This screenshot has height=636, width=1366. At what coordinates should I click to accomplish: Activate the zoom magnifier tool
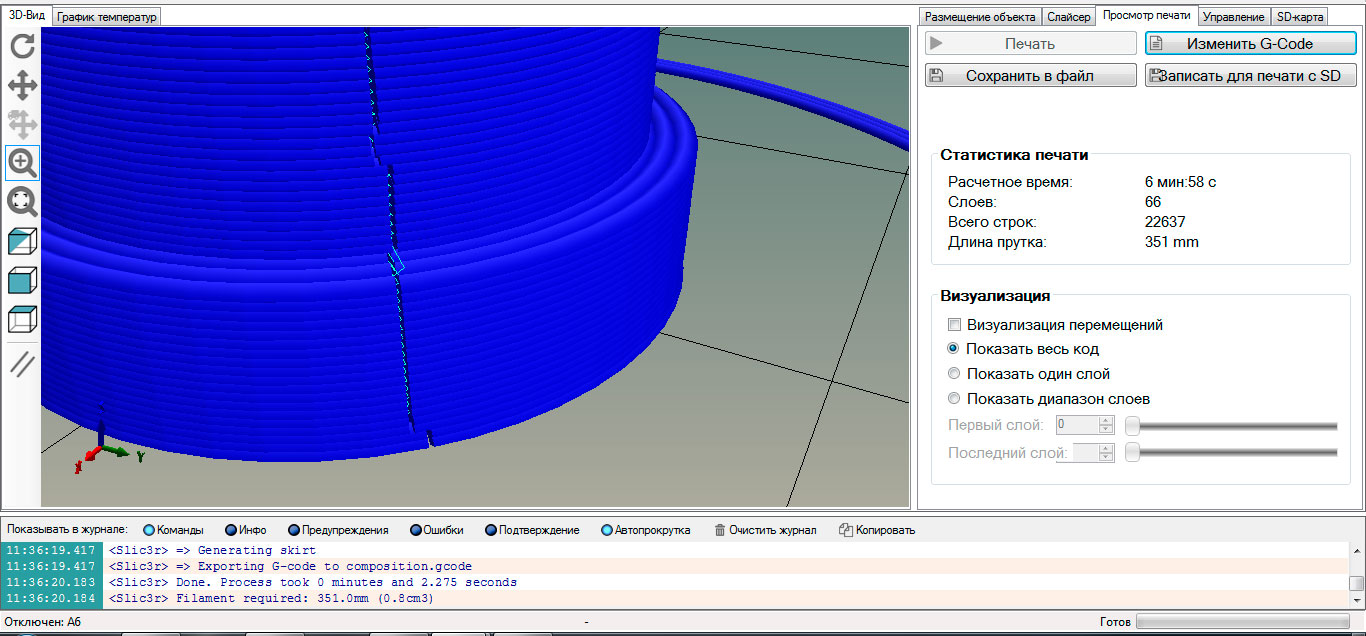point(22,162)
